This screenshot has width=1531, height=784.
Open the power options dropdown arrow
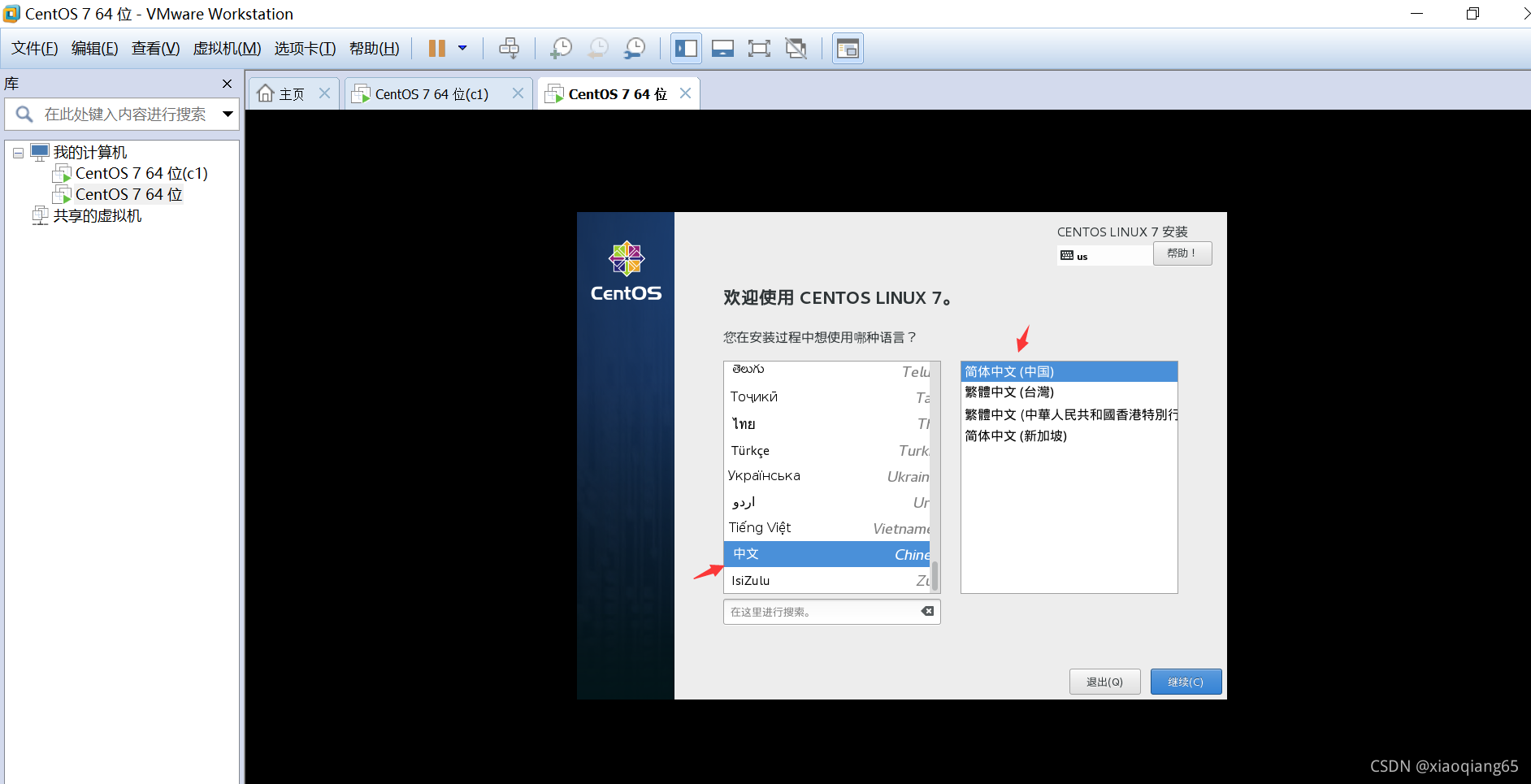pyautogui.click(x=462, y=48)
